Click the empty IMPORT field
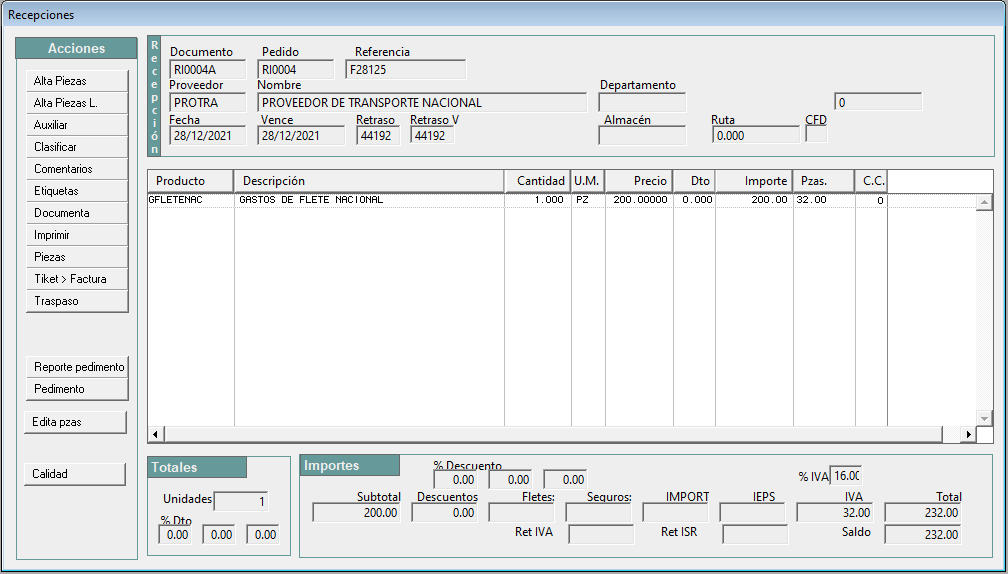 676,513
